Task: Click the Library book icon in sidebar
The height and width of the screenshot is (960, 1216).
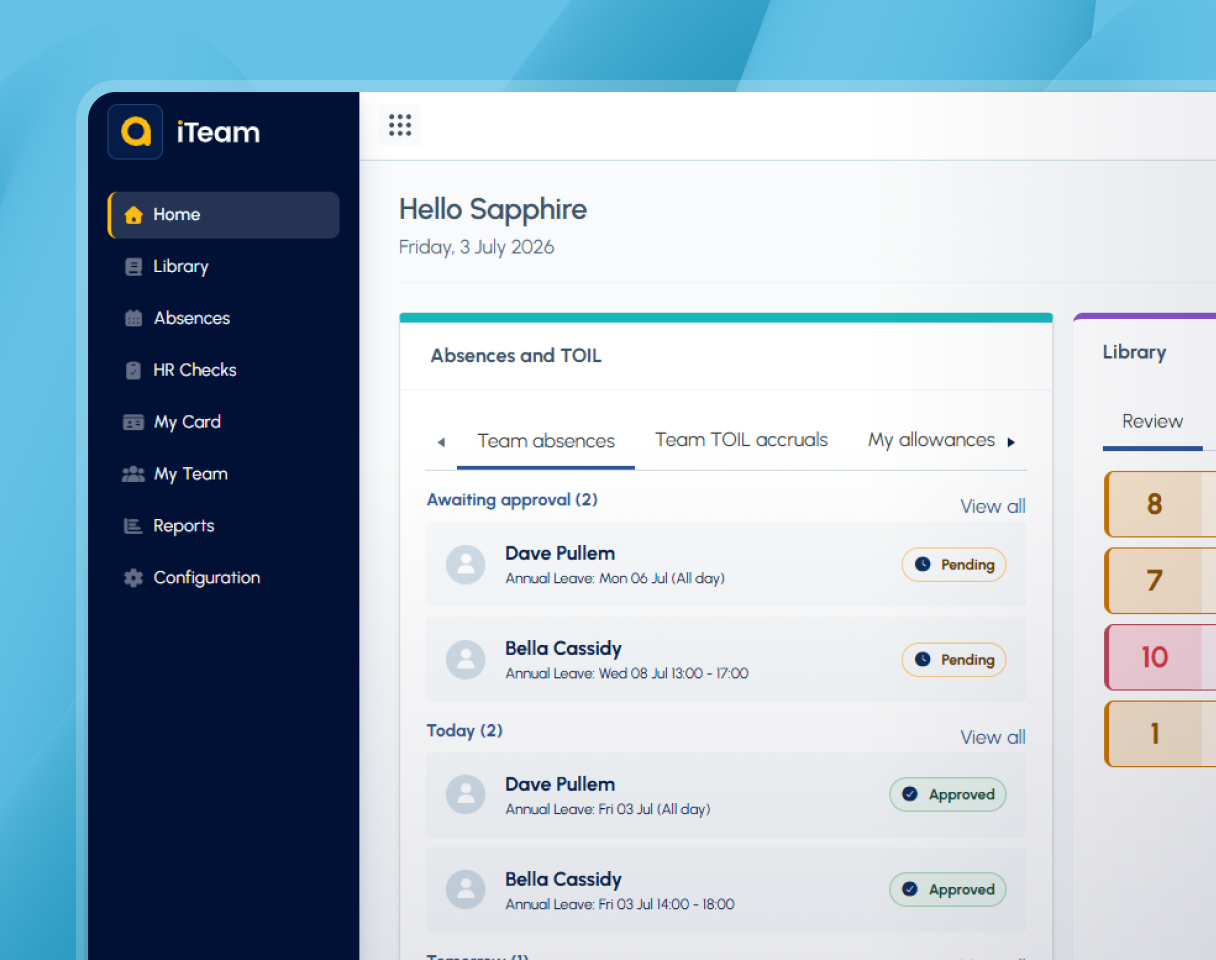Action: click(x=133, y=267)
